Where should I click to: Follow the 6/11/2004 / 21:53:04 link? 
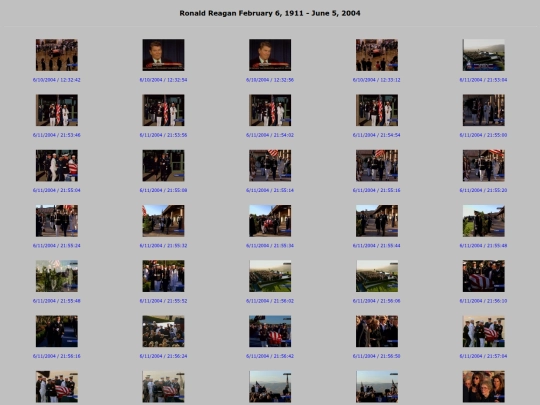[x=483, y=80]
